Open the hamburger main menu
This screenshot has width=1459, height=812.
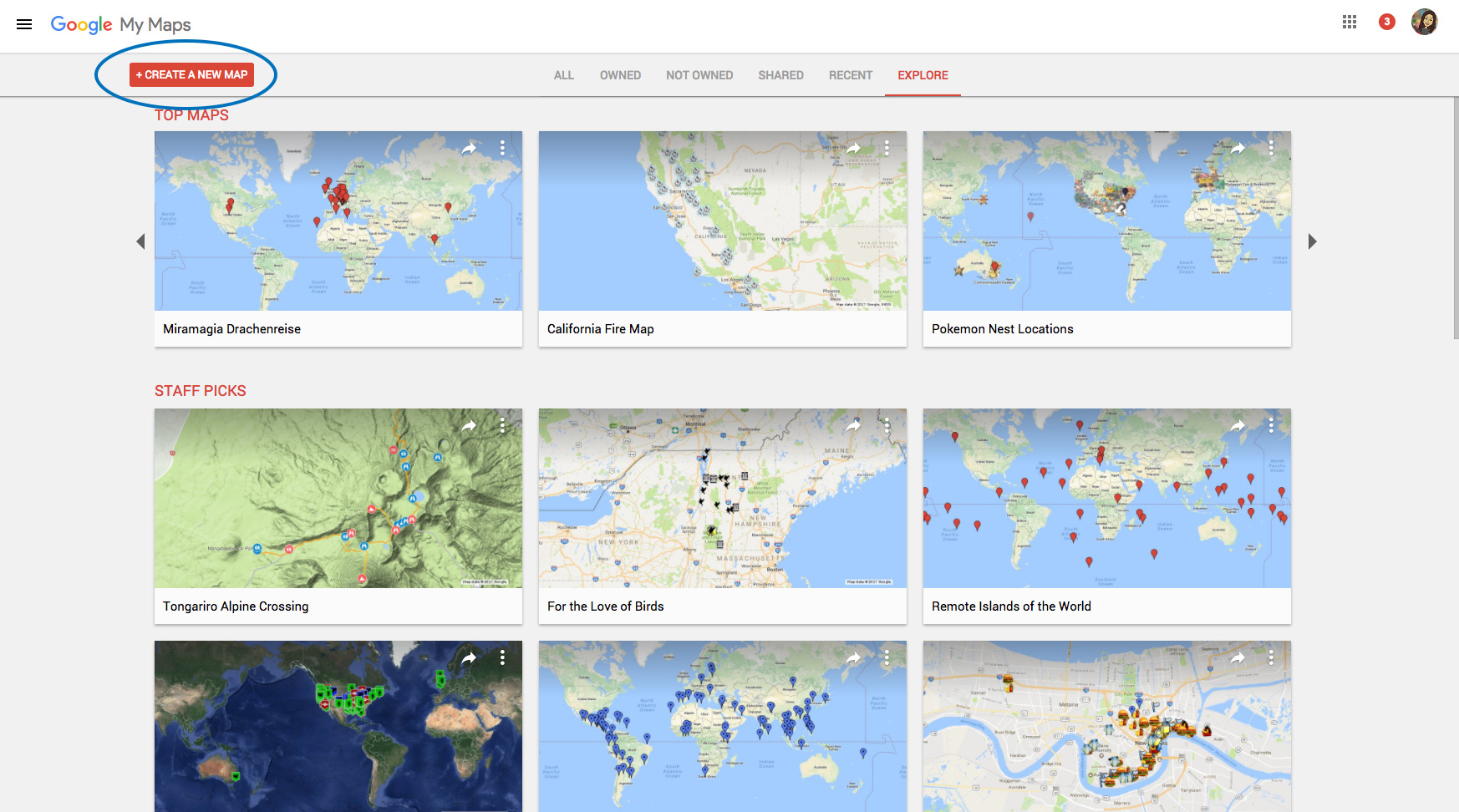coord(24,24)
